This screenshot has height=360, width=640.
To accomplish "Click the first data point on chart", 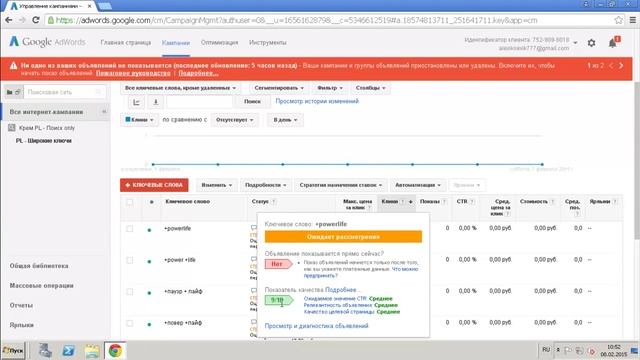I will 153,164.
